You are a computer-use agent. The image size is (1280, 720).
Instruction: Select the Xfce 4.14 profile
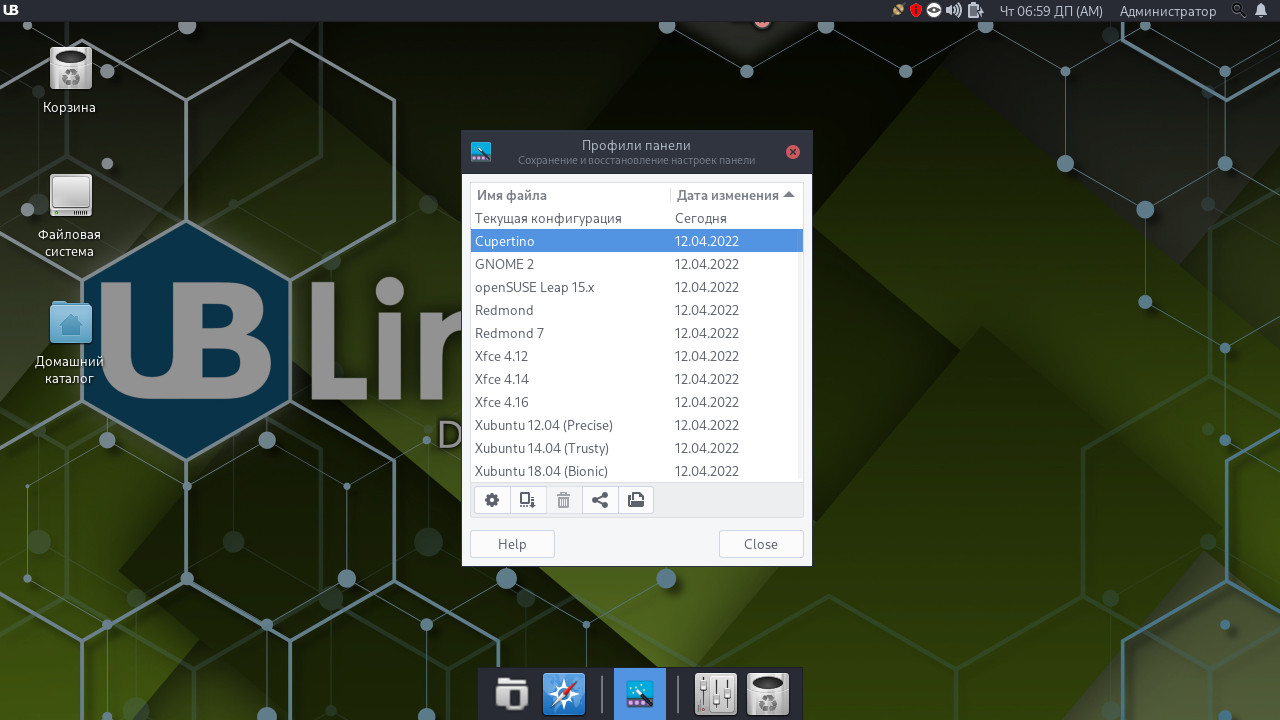[x=637, y=379]
